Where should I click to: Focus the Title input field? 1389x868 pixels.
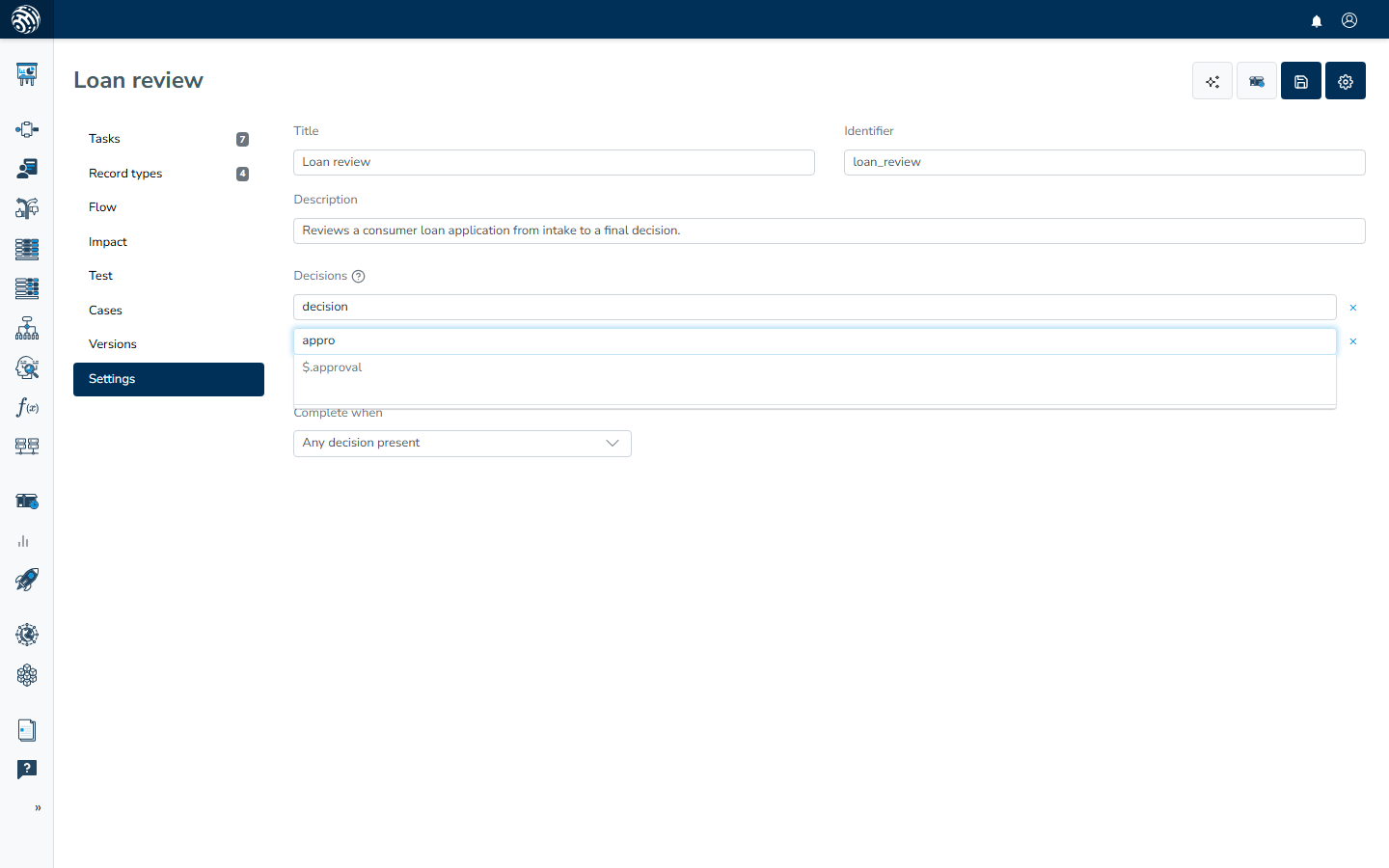[554, 162]
